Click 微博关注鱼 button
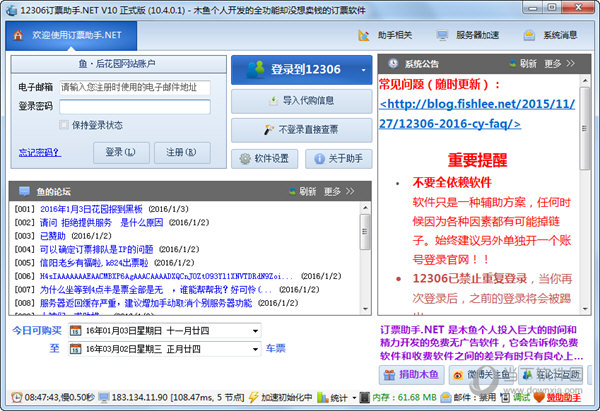Screen dimensions: 600x411 (483, 375)
